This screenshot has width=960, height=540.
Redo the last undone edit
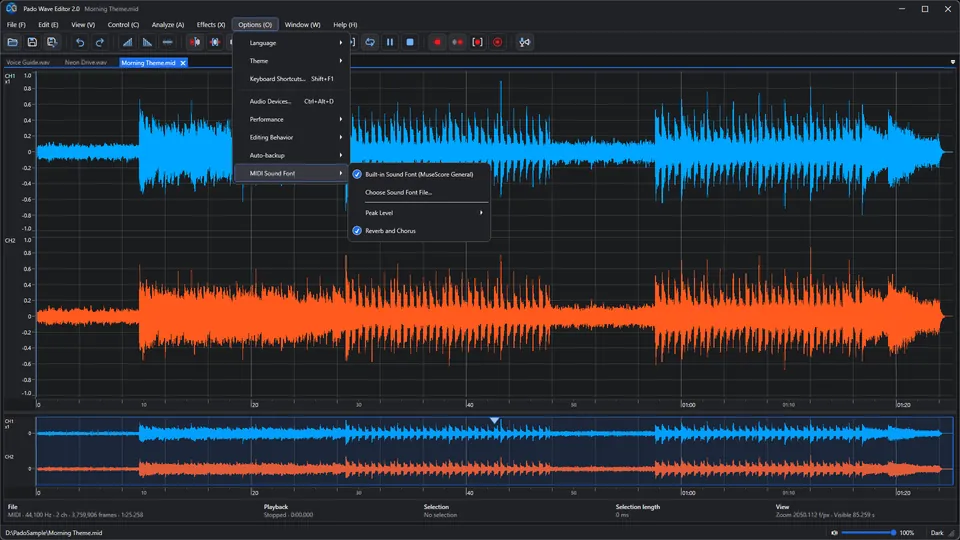[x=100, y=42]
